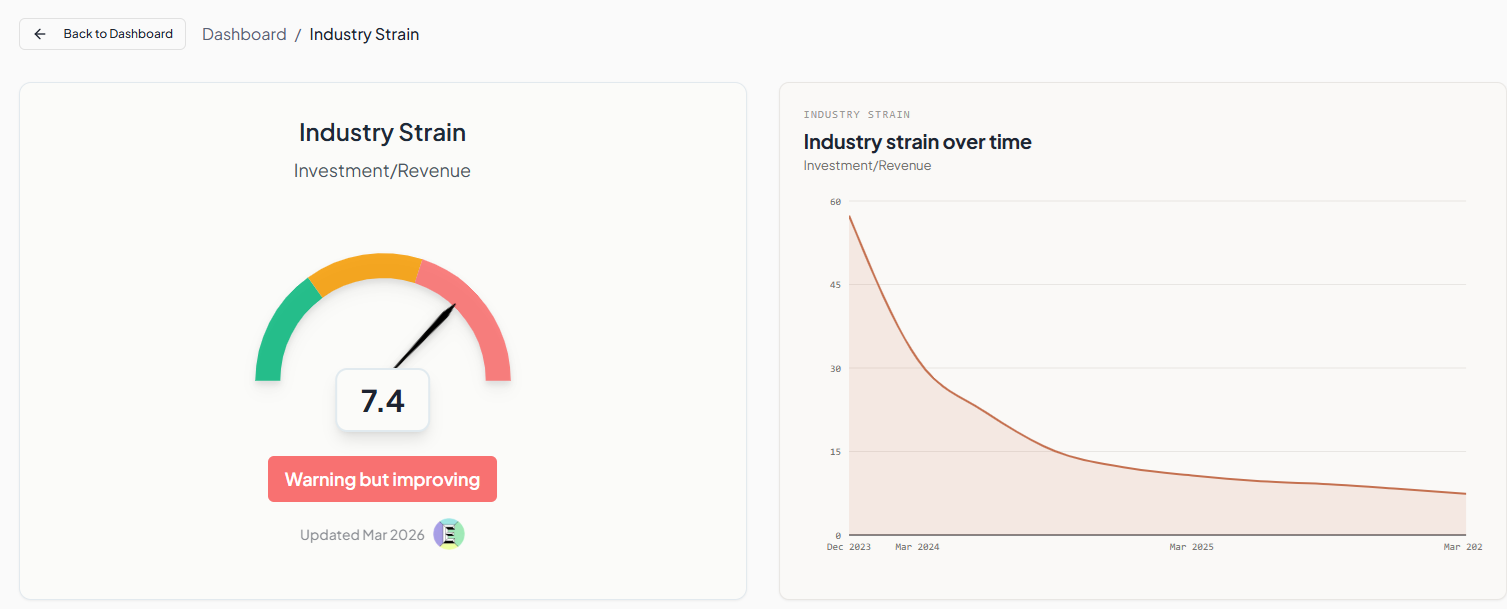This screenshot has width=1507, height=609.
Task: Click the Dec 2023 axis label
Action: (849, 547)
